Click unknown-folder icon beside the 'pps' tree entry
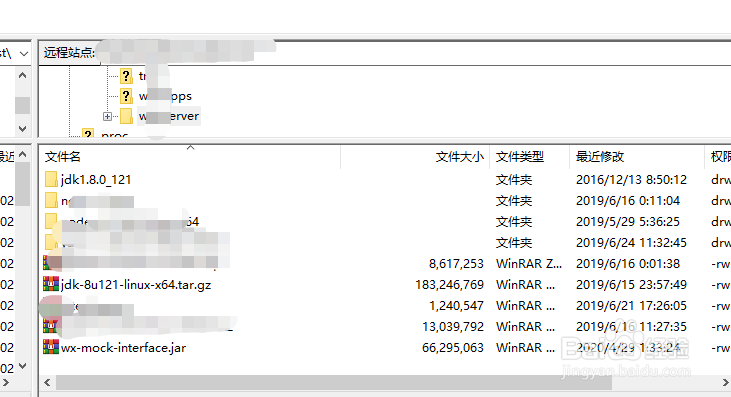This screenshot has height=397, width=731. coord(126,96)
